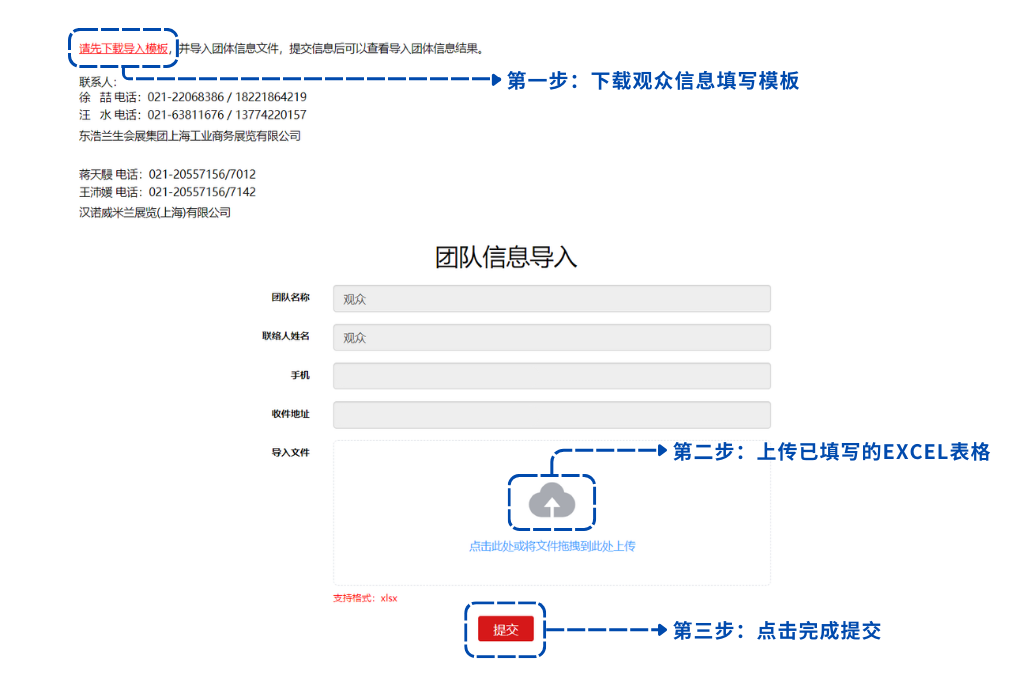Click the 请先下载导入模板 download link
Viewport: 1024px width, 680px height.
(123, 48)
